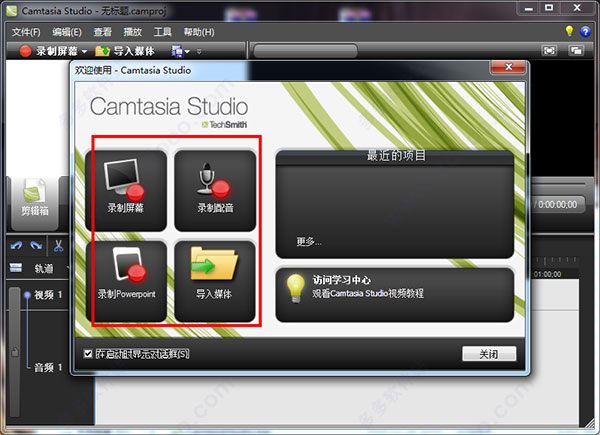
Task: Click the 录制Powerpoint tile
Action: [126, 281]
